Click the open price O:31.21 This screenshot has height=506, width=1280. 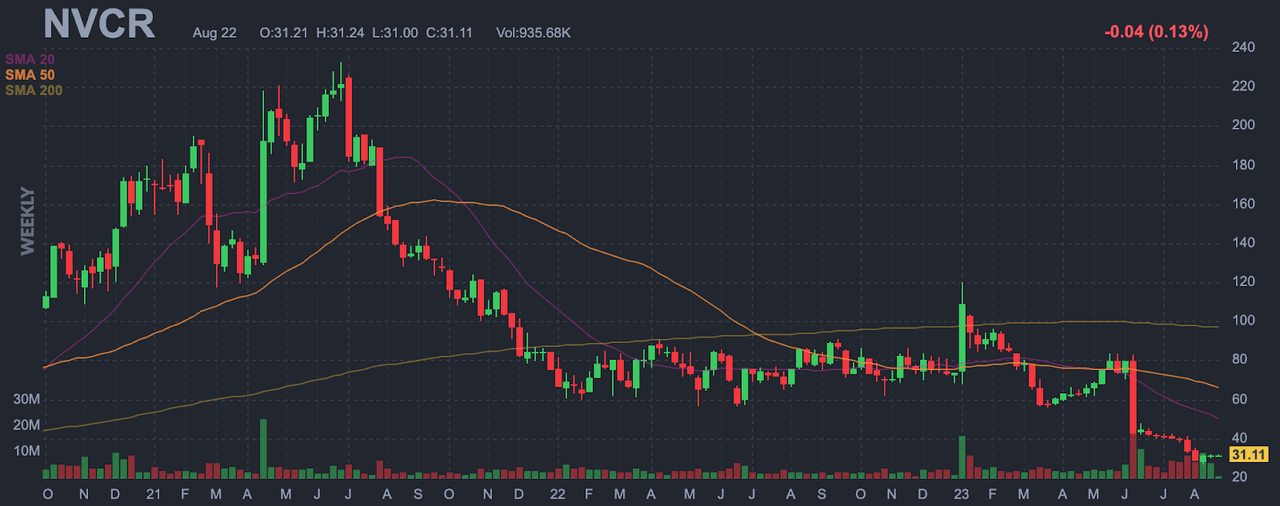pyautogui.click(x=283, y=32)
